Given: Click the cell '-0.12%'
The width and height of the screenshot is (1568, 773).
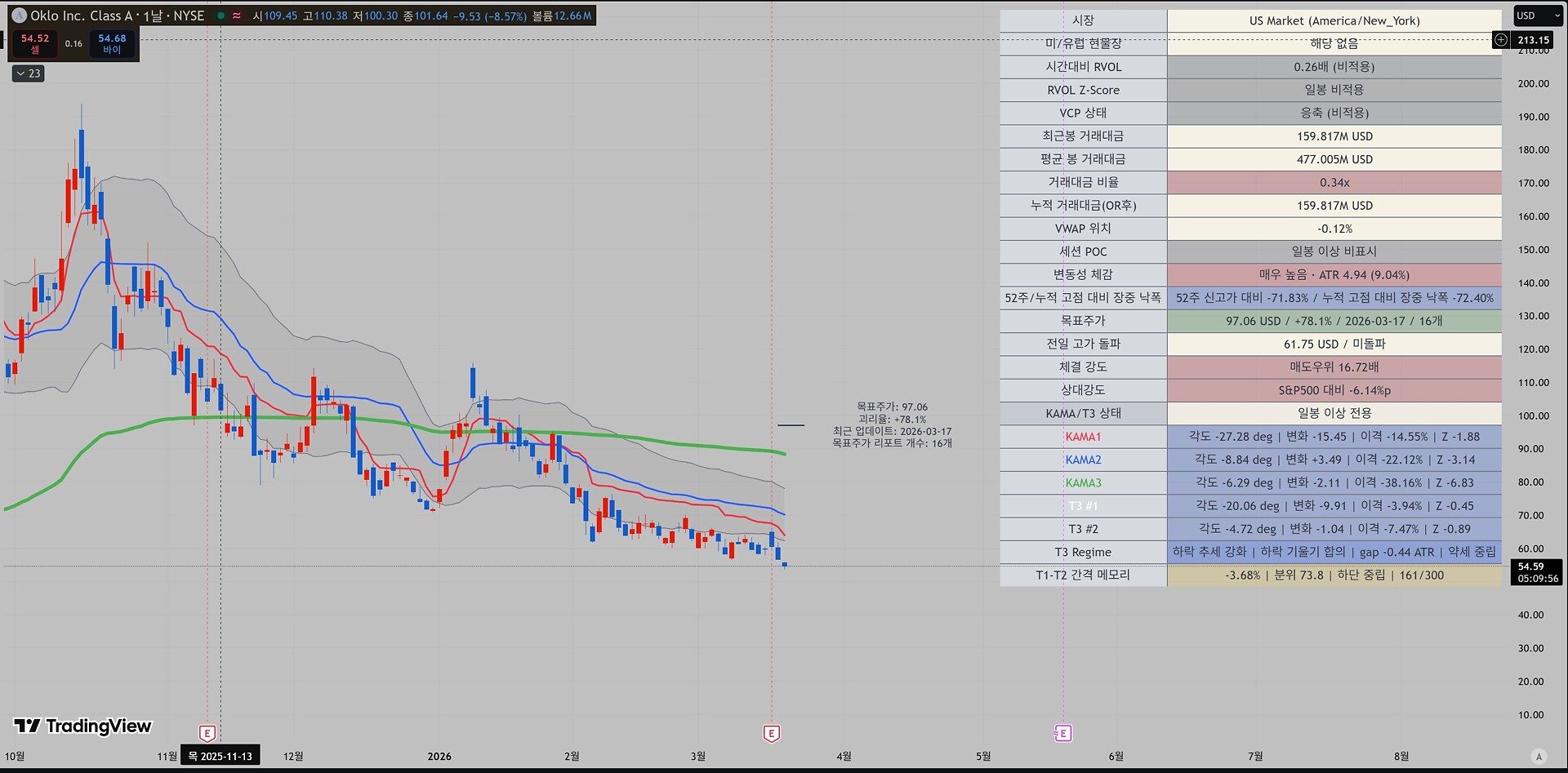Looking at the screenshot, I should tap(1334, 229).
